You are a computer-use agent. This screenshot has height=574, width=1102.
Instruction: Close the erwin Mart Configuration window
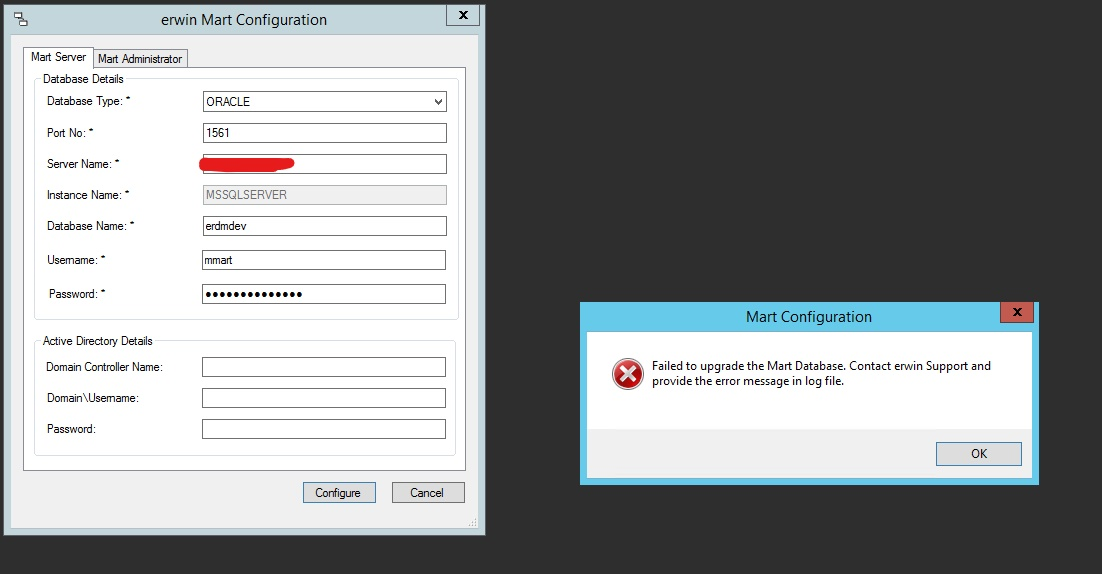pos(463,15)
